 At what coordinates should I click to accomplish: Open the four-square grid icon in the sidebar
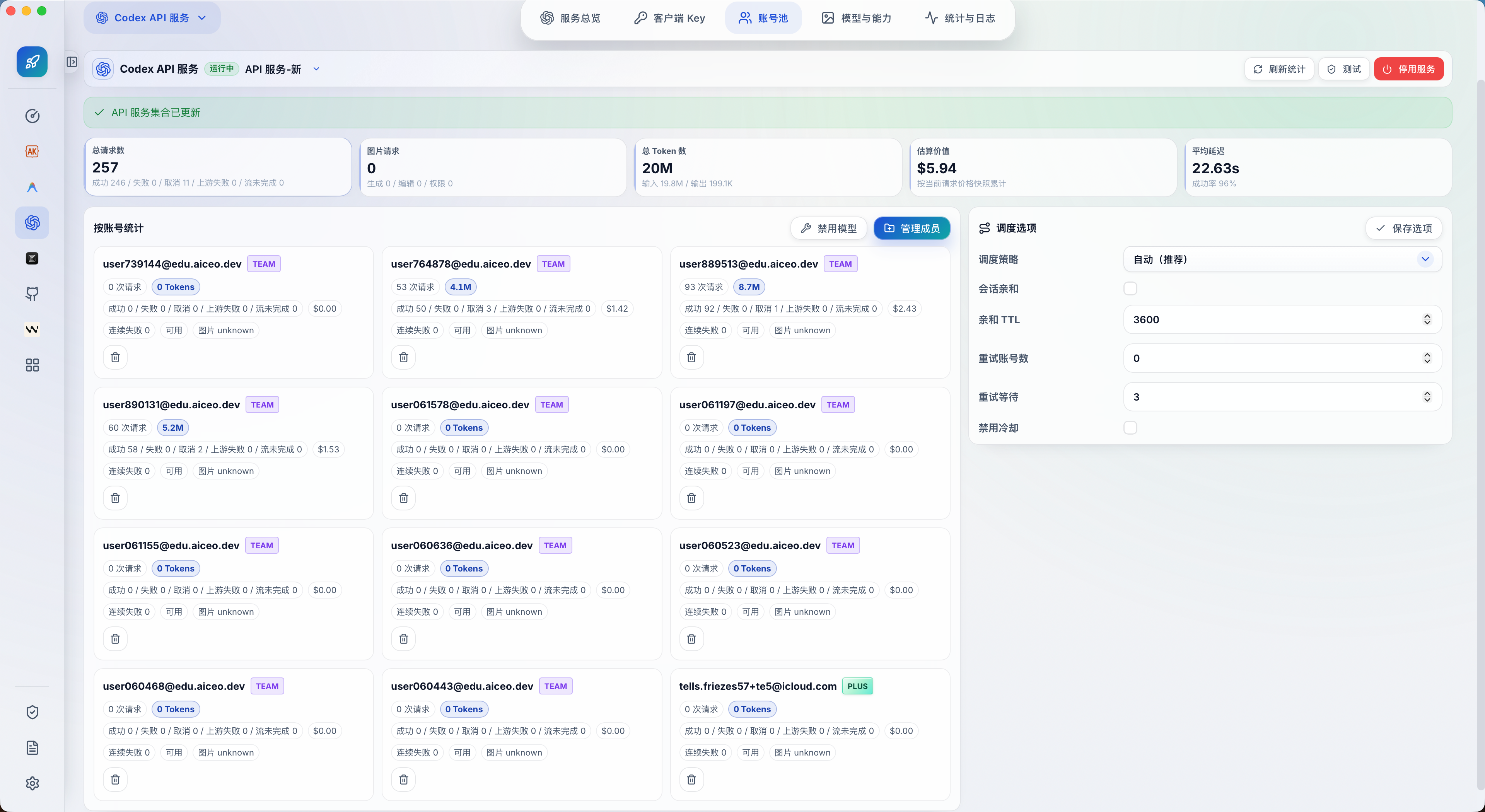click(32, 365)
